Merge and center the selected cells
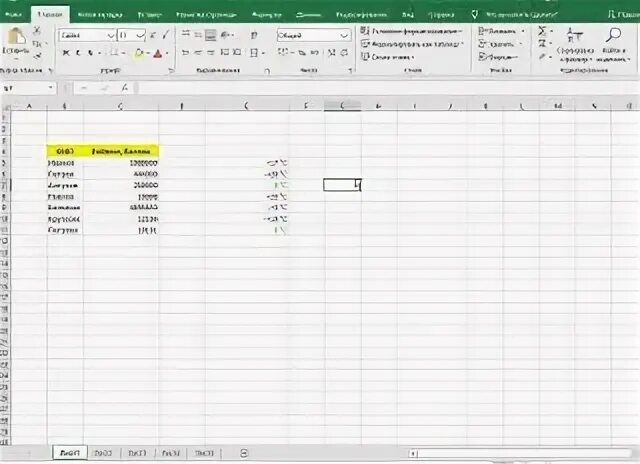Screen dimensions: 640x464 coord(254,53)
